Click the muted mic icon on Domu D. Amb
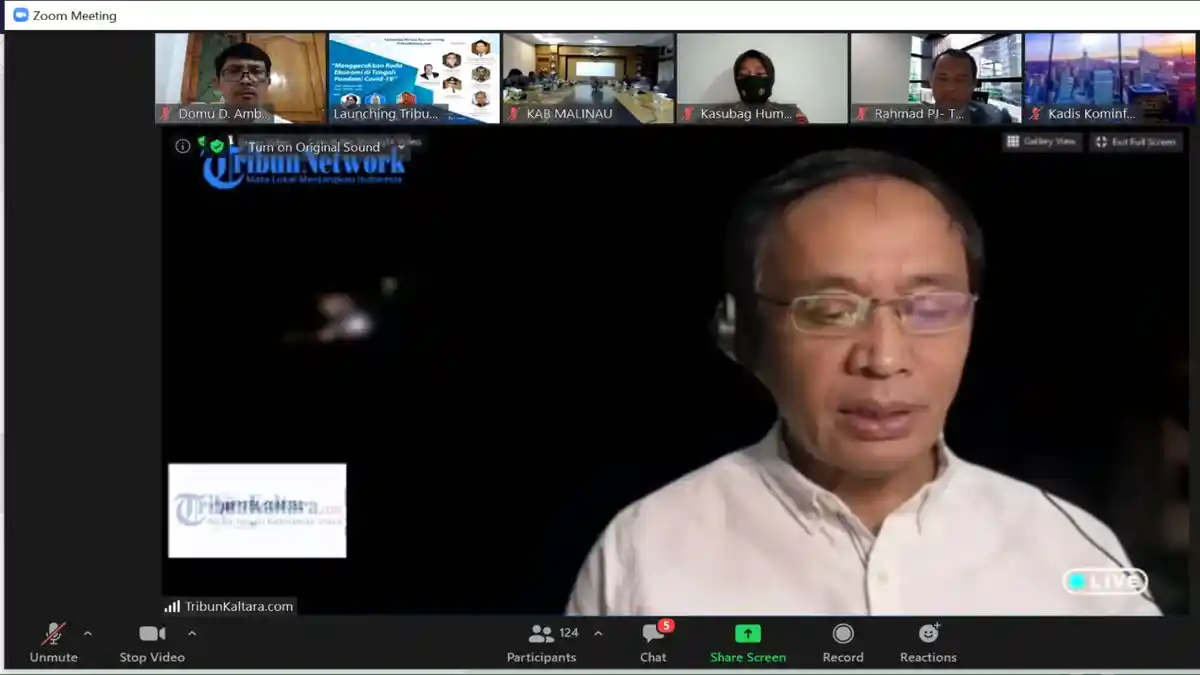The height and width of the screenshot is (675, 1200). [167, 114]
